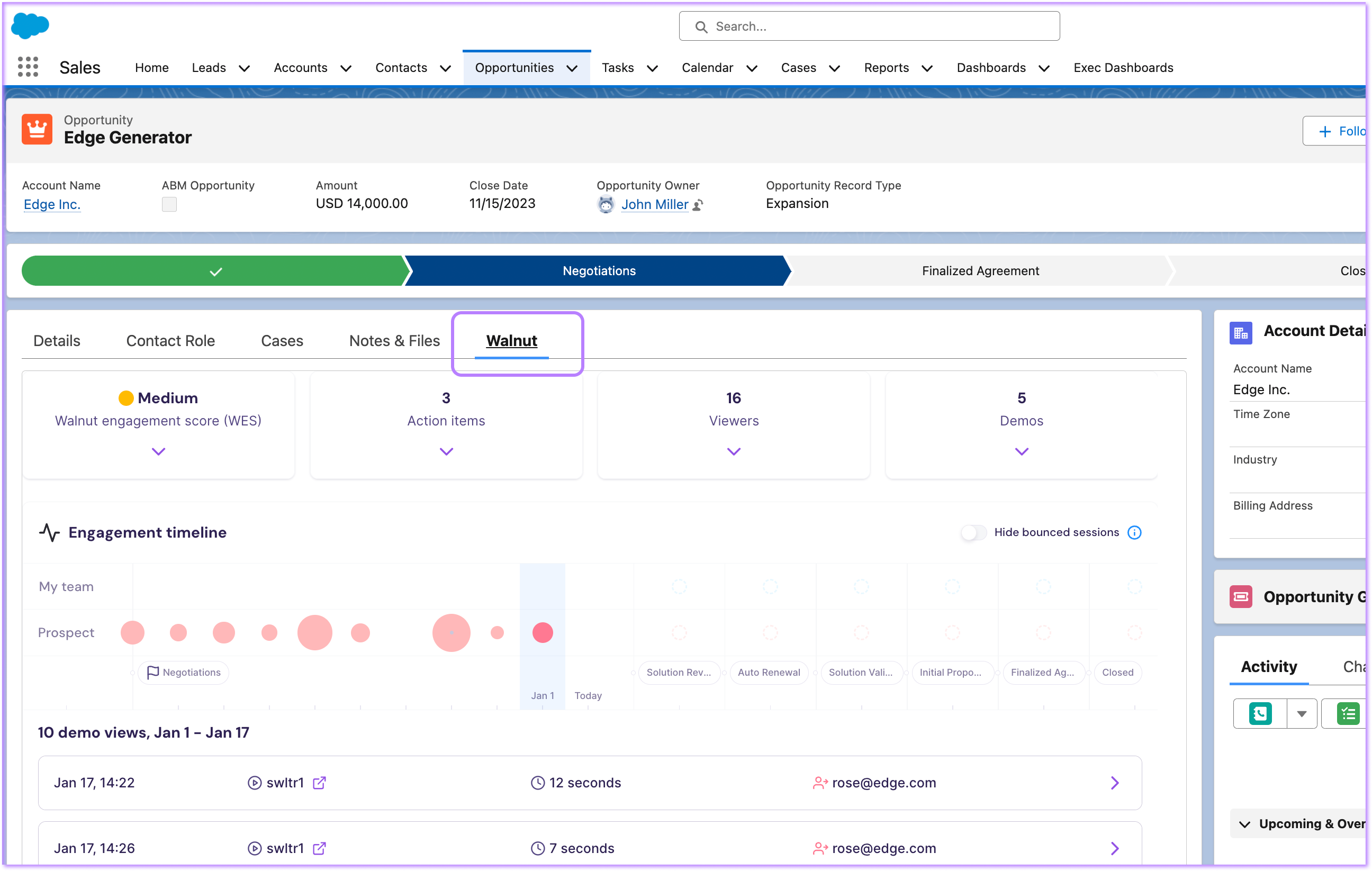Open swltr1 external link icon for Jan 17, 14:22
The width and height of the screenshot is (1372, 871).
[320, 783]
